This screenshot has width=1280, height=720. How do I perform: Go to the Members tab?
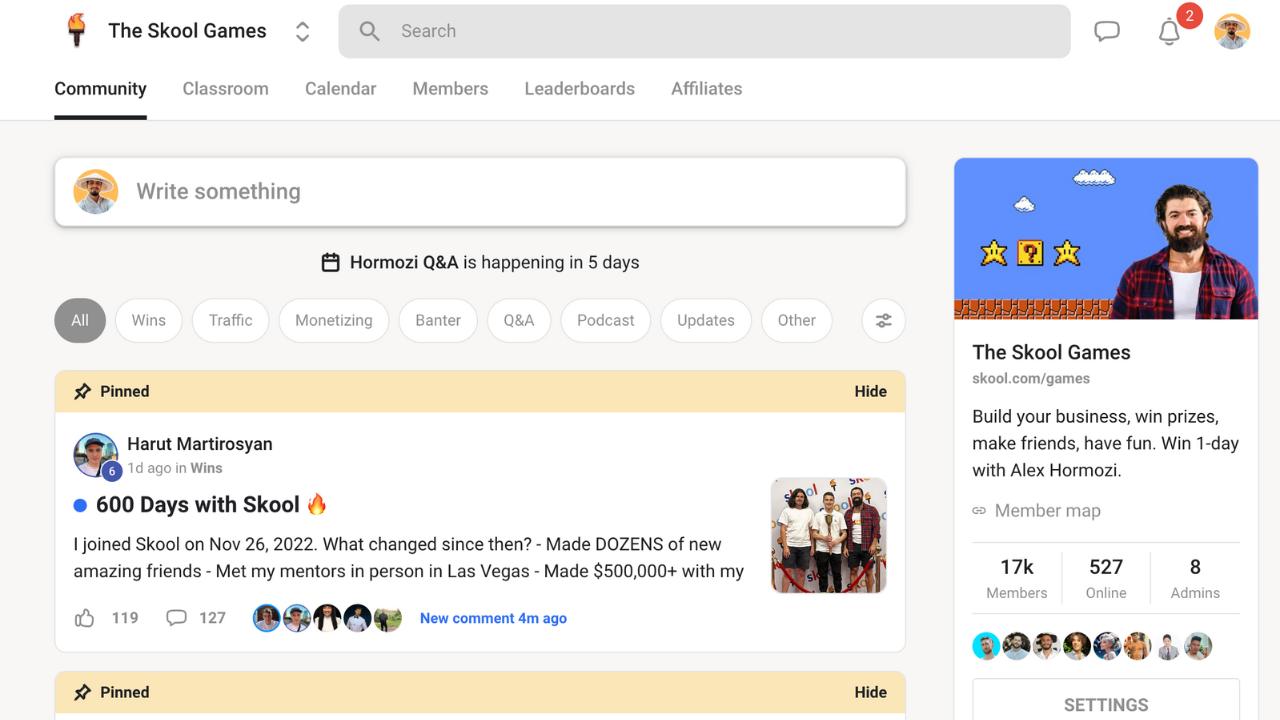(450, 89)
